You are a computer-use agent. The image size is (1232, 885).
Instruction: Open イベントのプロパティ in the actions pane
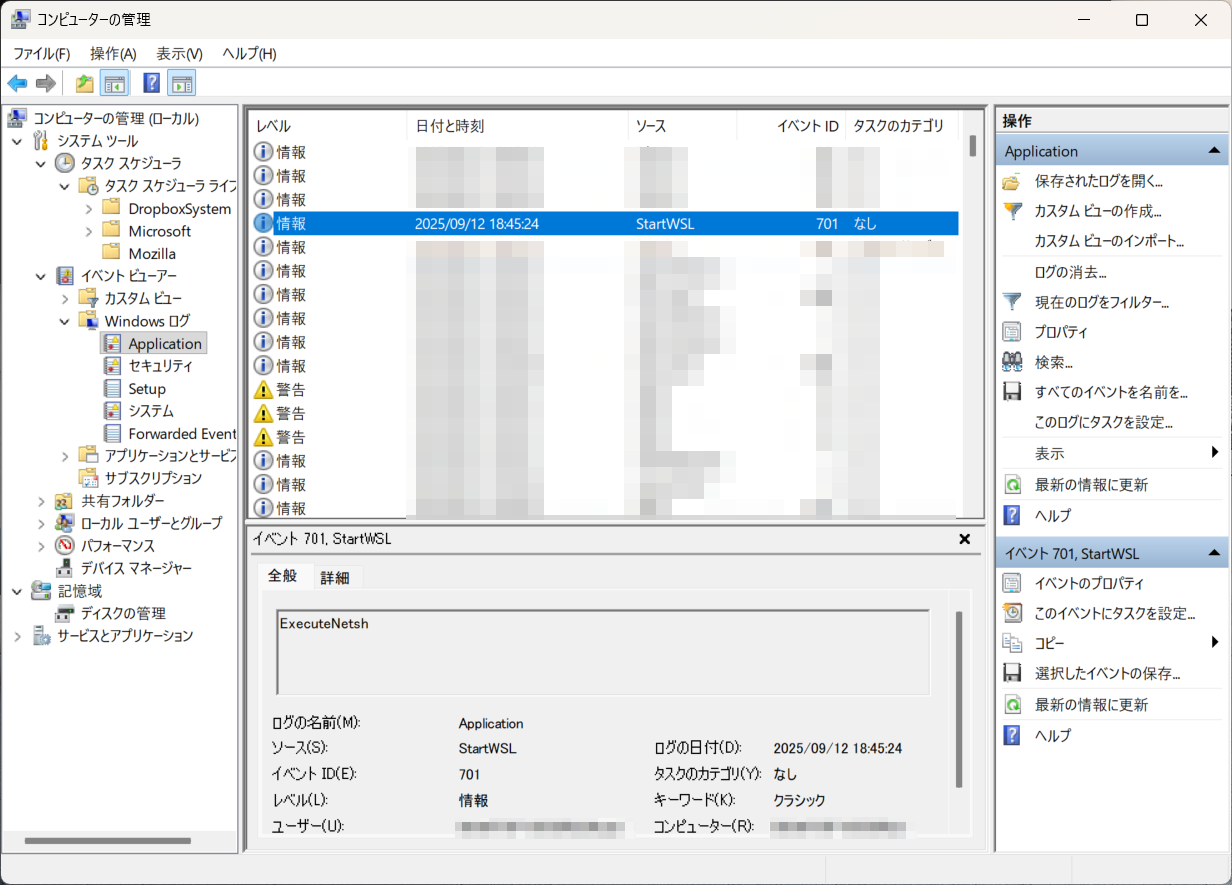pos(1088,583)
